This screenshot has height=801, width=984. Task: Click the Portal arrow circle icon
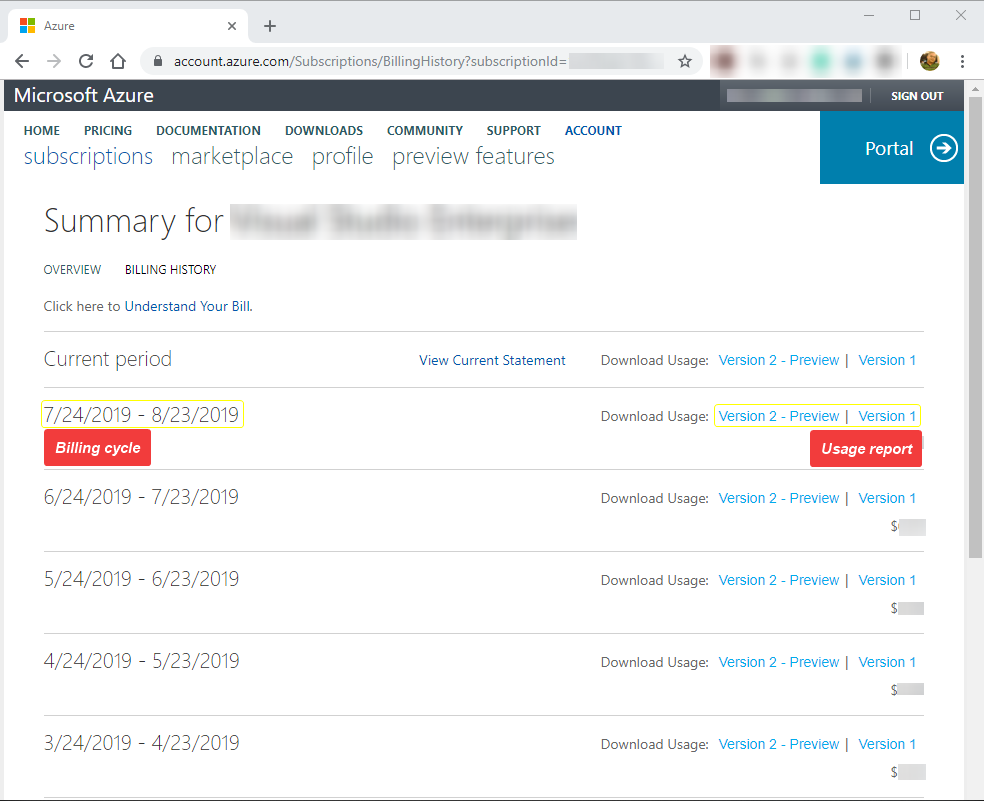pyautogui.click(x=943, y=148)
